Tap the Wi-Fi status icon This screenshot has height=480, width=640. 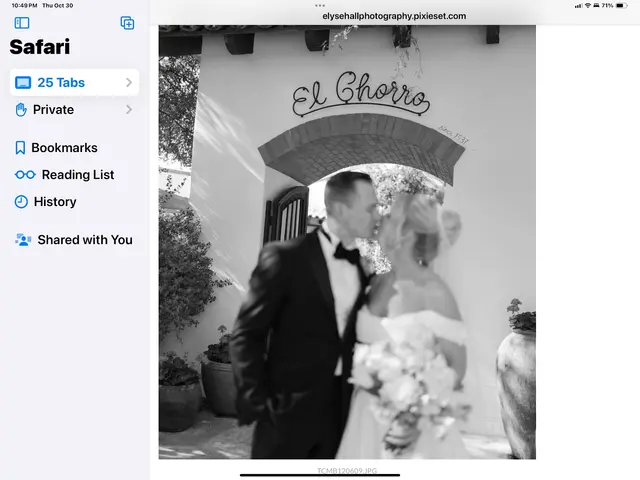point(588,5)
